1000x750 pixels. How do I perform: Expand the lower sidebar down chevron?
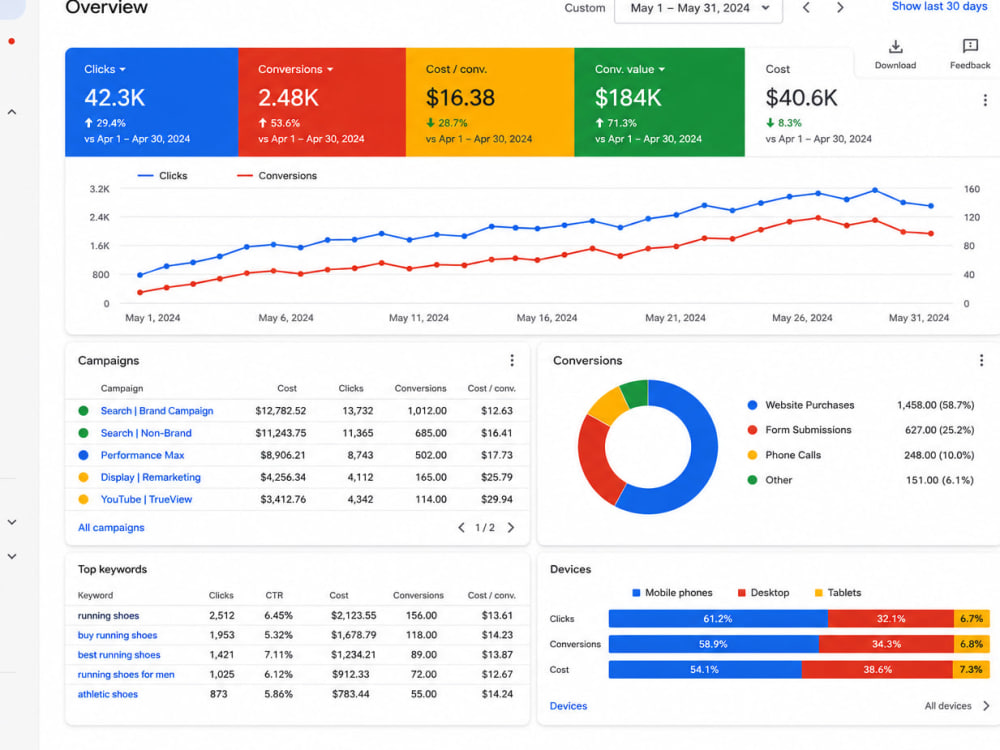pos(11,556)
